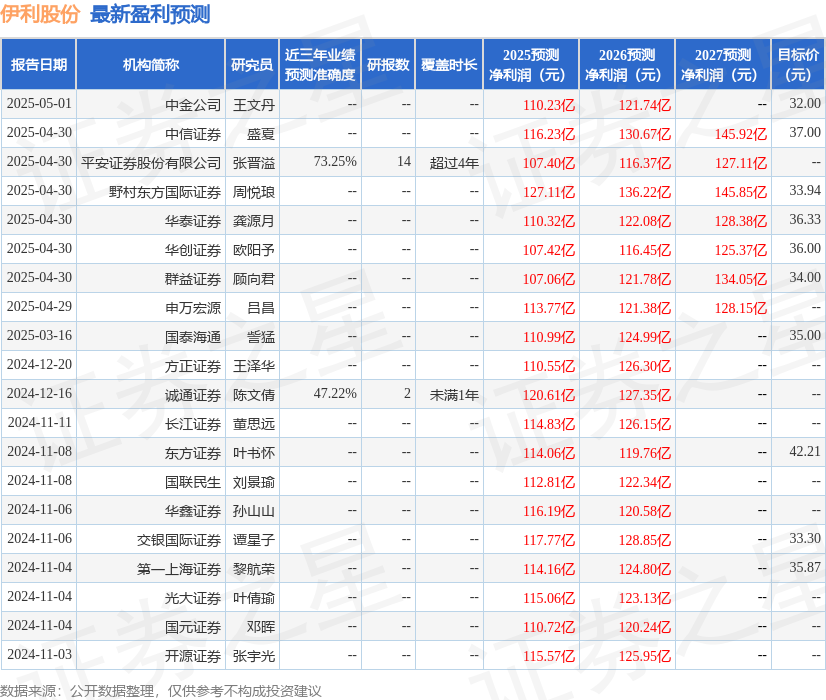Select the 研究员 column header

point(254,63)
